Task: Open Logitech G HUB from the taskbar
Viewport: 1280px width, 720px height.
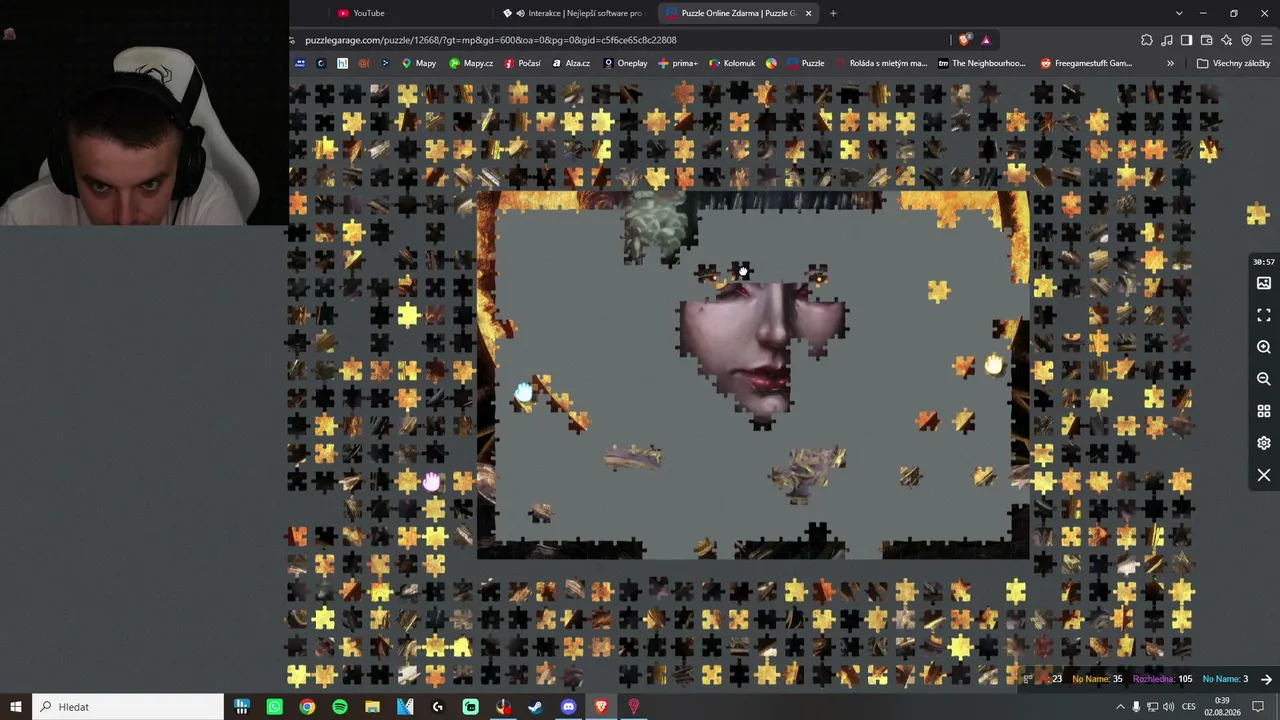Action: (x=438, y=707)
